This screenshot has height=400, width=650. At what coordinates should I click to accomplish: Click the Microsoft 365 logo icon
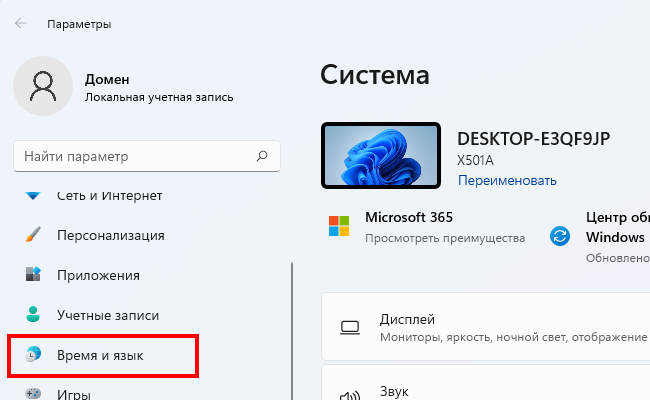[x=339, y=226]
